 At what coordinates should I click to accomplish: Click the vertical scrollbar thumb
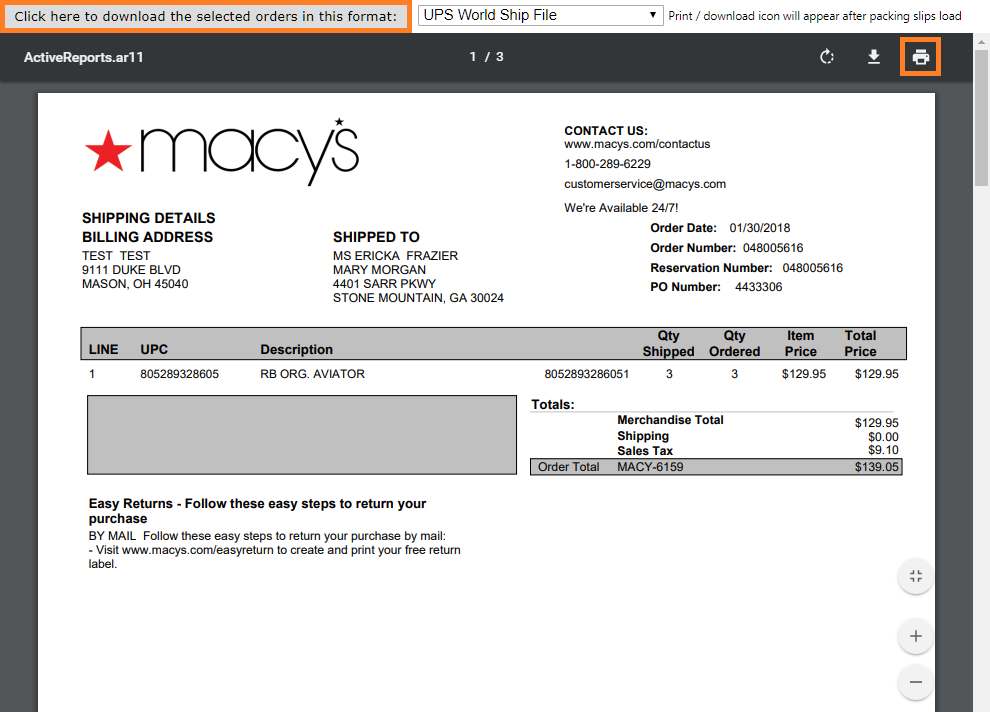click(981, 117)
